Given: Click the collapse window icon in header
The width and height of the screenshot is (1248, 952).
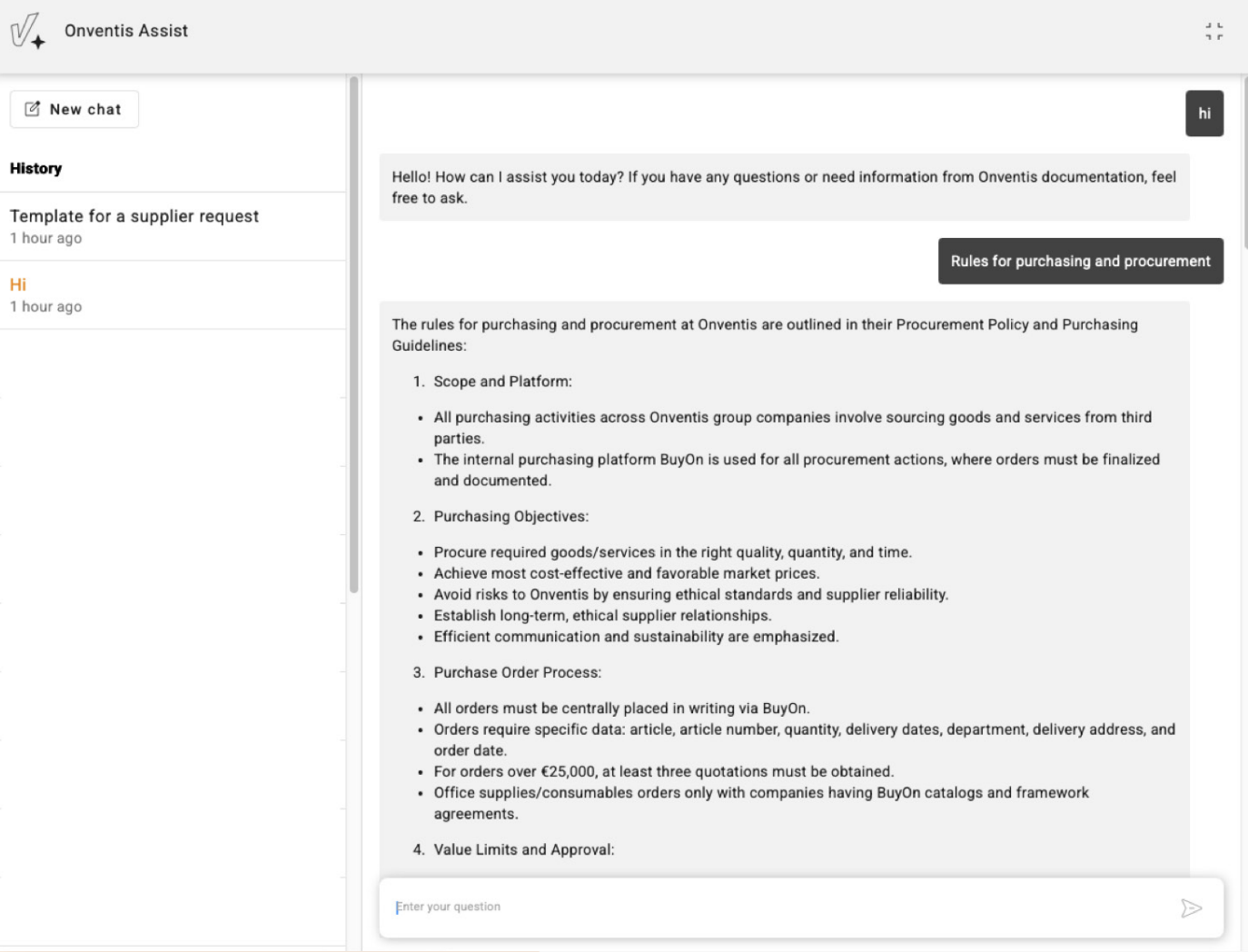Looking at the screenshot, I should (1213, 32).
